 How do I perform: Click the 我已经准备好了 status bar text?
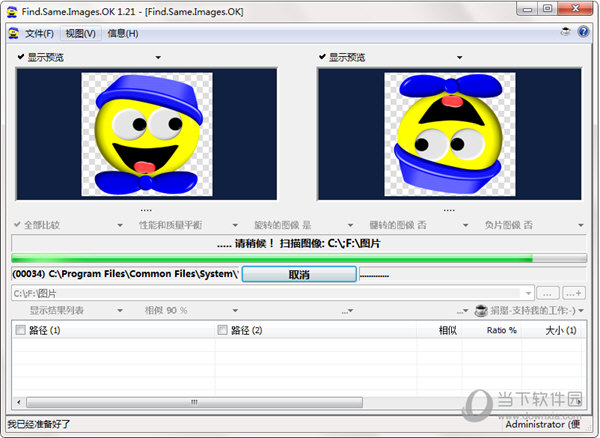(x=39, y=424)
